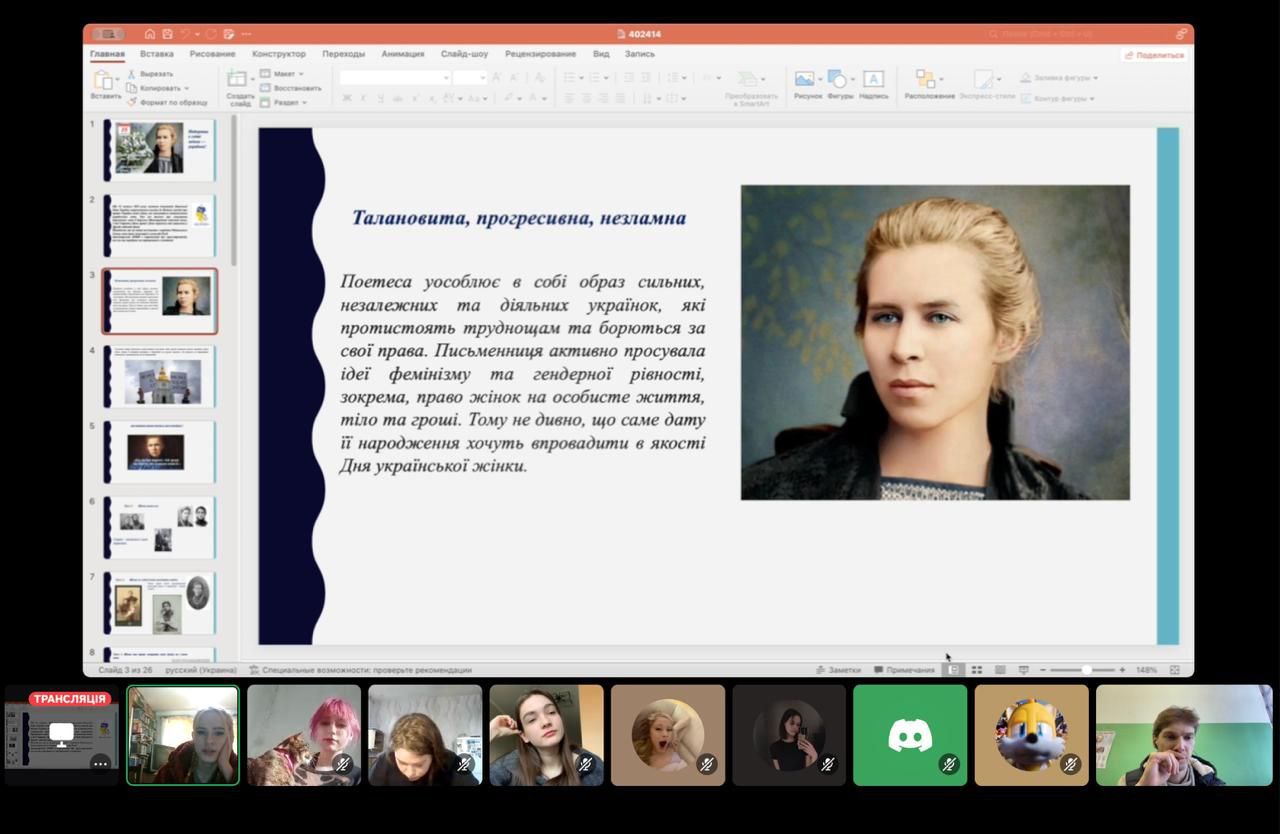Open the Вставка ribbon tab

pos(157,54)
